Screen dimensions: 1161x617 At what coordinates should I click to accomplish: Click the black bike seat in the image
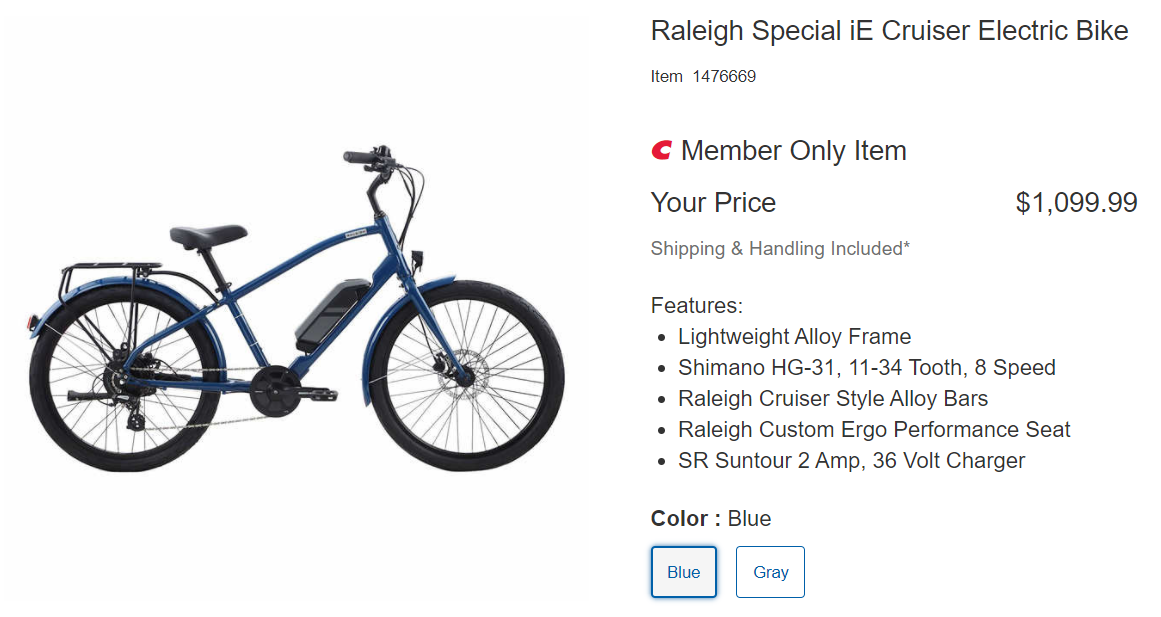click(207, 236)
